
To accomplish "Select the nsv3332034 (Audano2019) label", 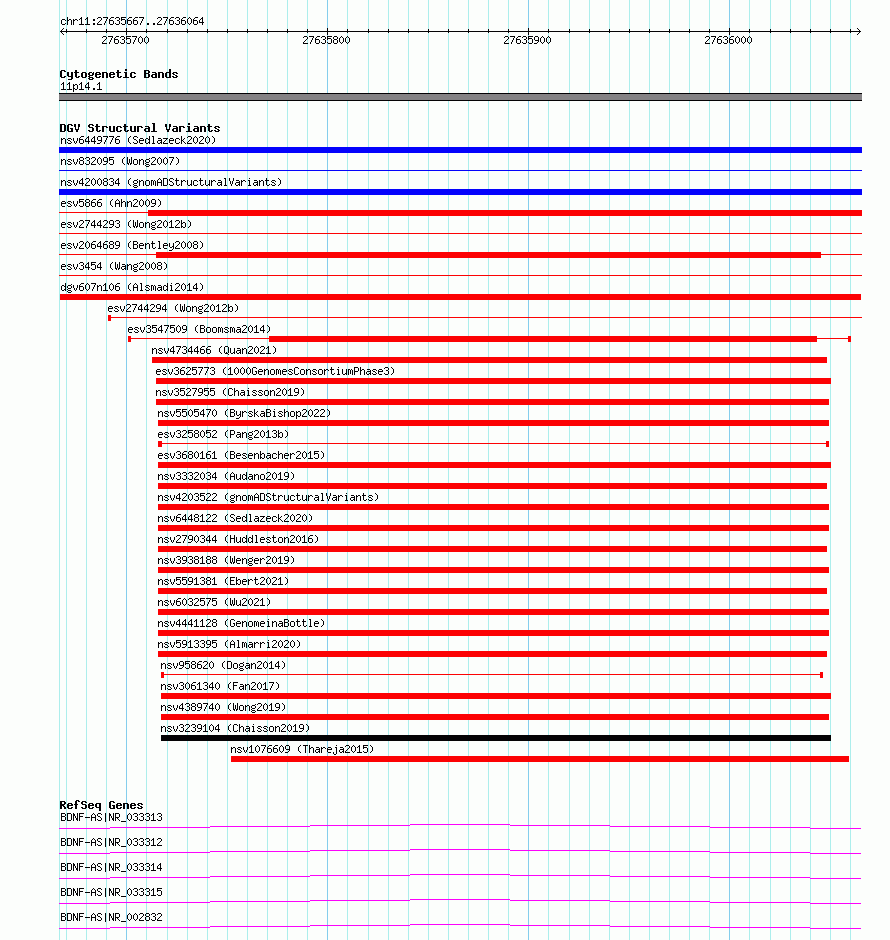I will click(226, 476).
